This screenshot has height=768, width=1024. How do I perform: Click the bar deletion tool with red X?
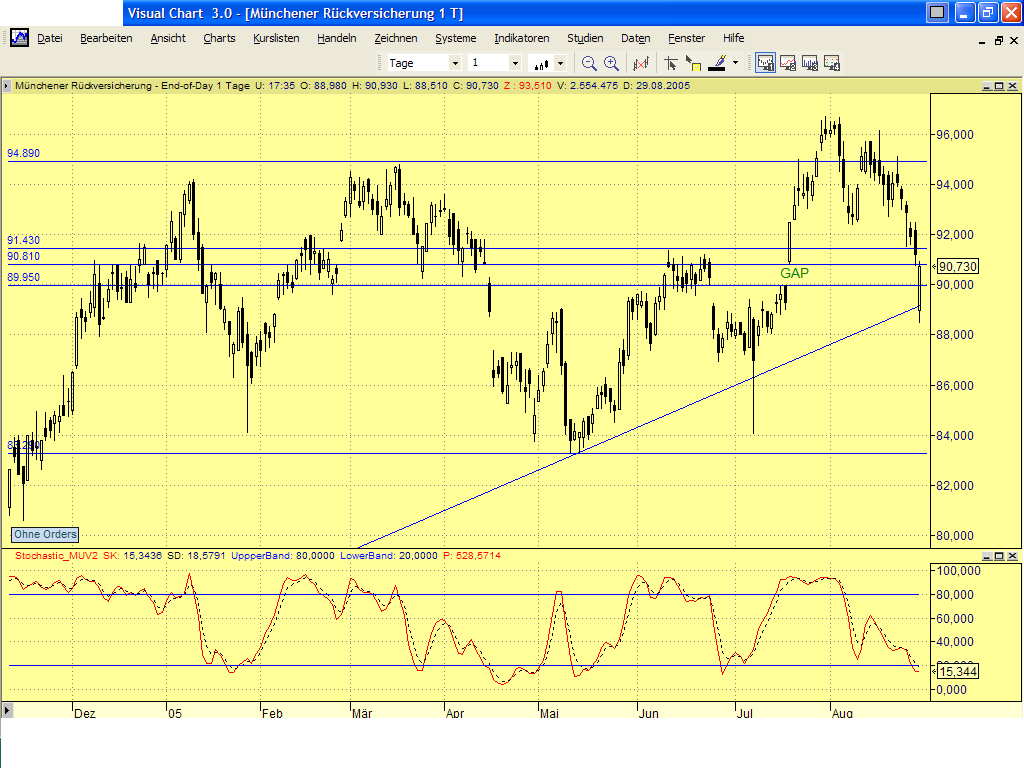[640, 62]
